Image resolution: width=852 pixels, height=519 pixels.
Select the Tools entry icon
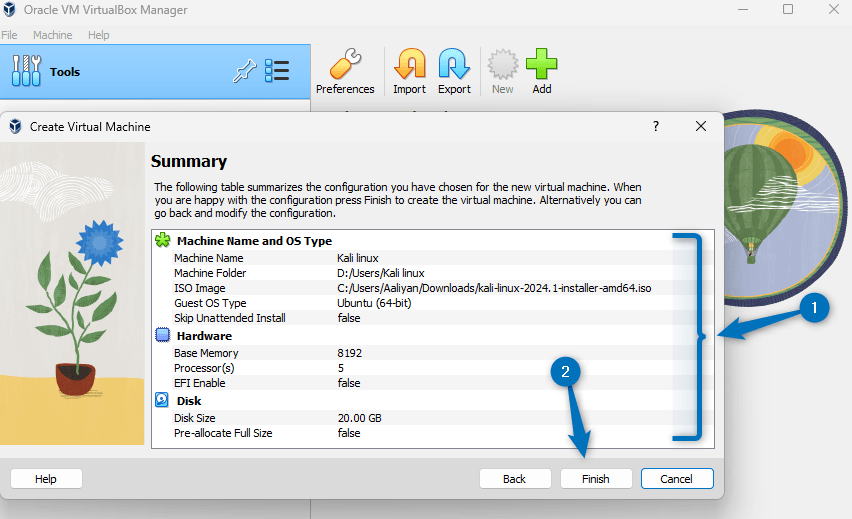26,71
